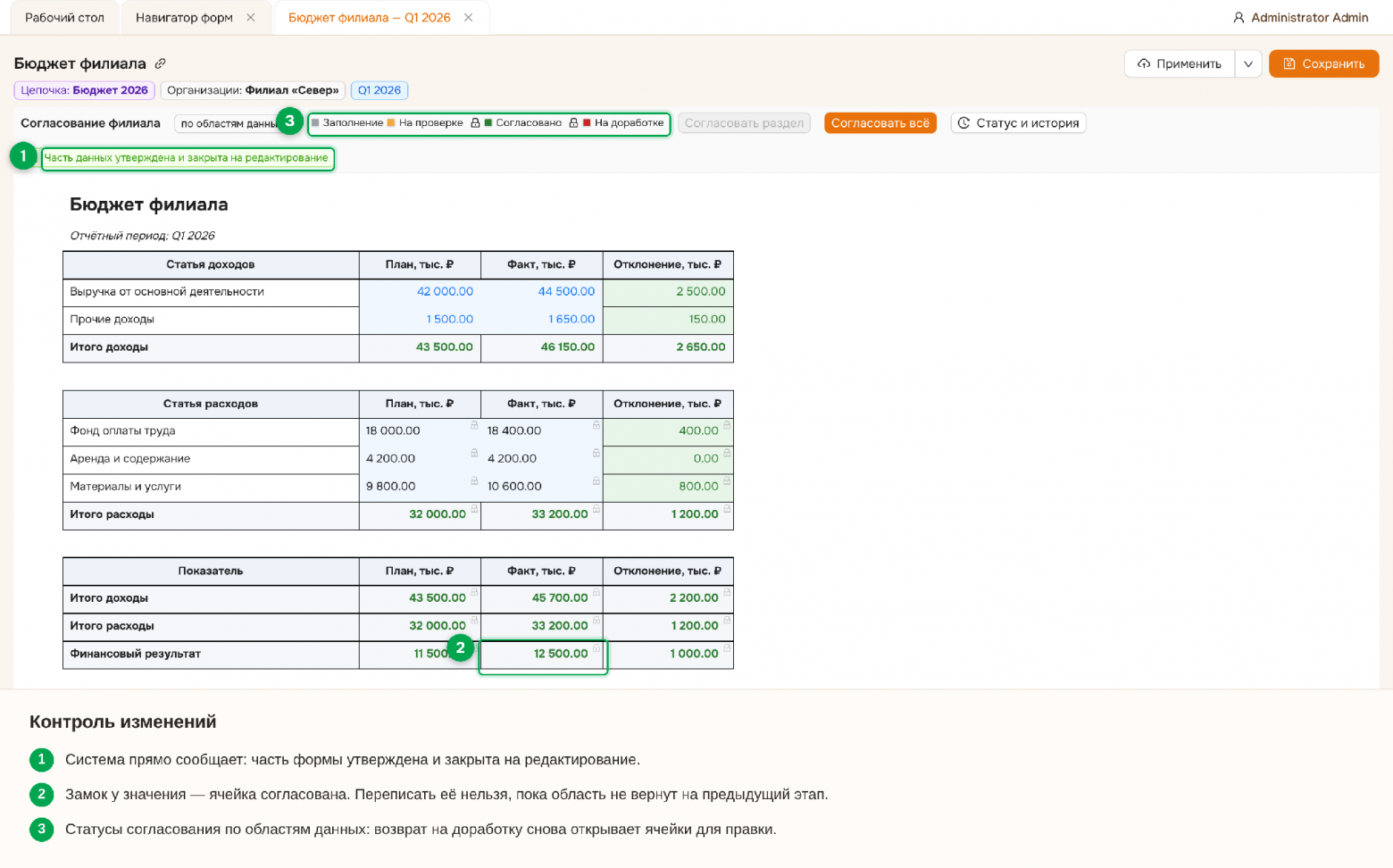The width and height of the screenshot is (1393, 868).
Task: Click the lock icon in the 1 000.00 cell
Action: [727, 647]
